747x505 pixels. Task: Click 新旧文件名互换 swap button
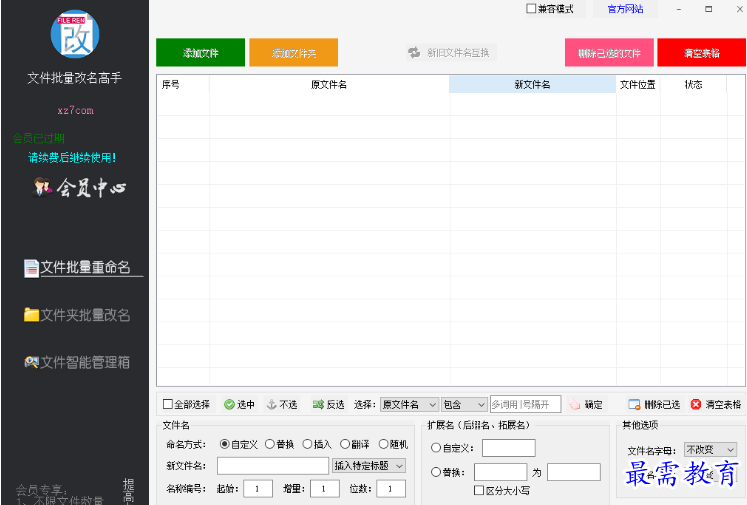pos(451,52)
